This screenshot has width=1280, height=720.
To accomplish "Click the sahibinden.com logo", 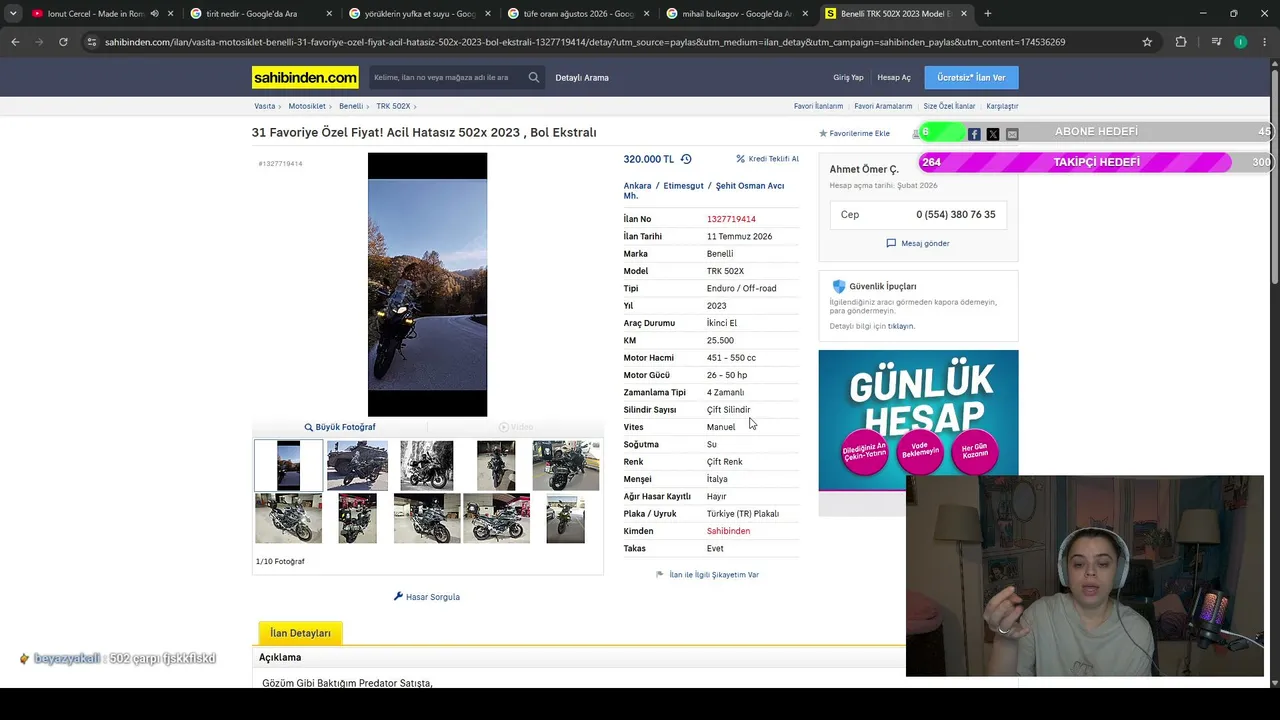I will pos(305,77).
